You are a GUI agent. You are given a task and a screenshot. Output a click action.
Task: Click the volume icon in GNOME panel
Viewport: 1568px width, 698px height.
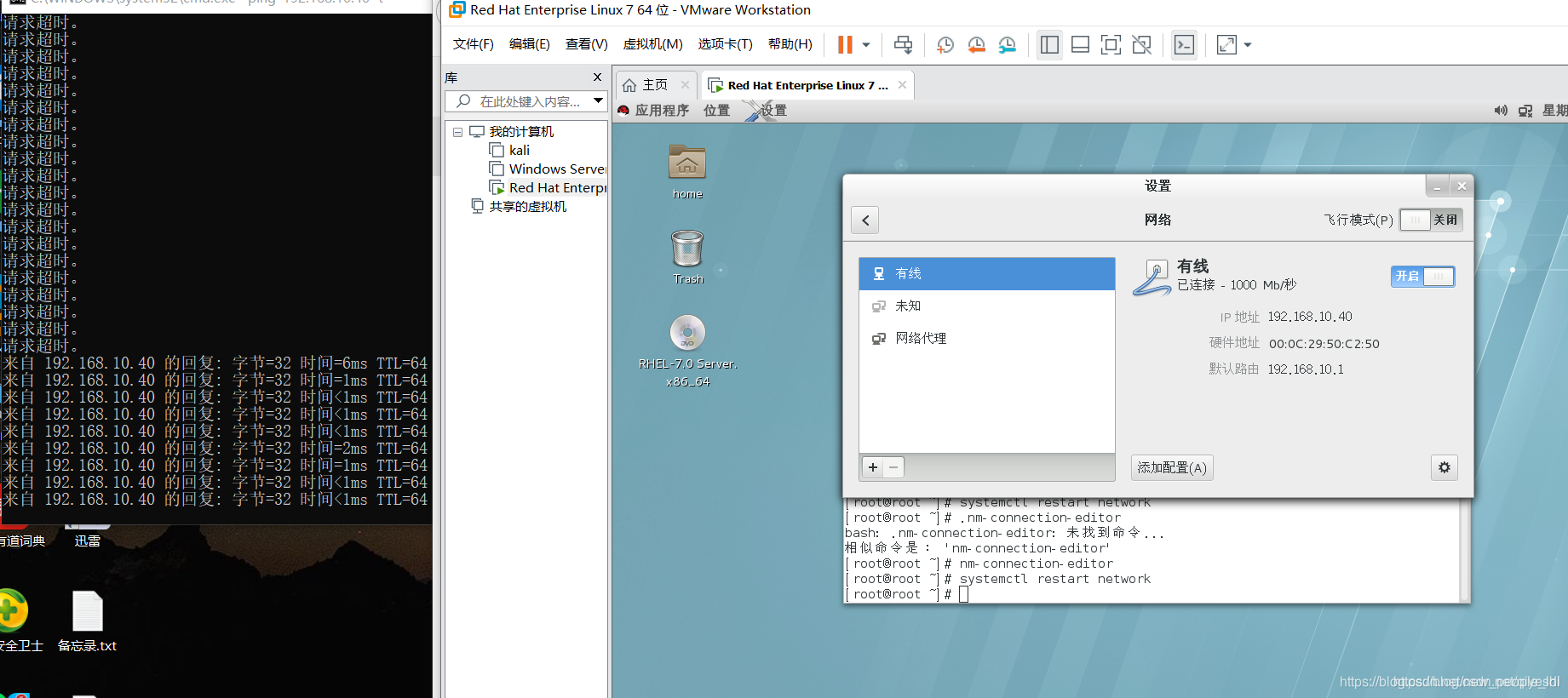[1501, 111]
